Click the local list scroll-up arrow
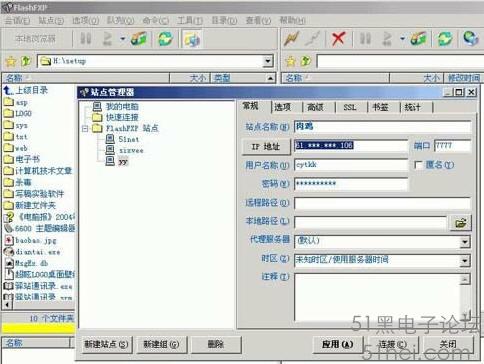484x364 pixels. 270,79
